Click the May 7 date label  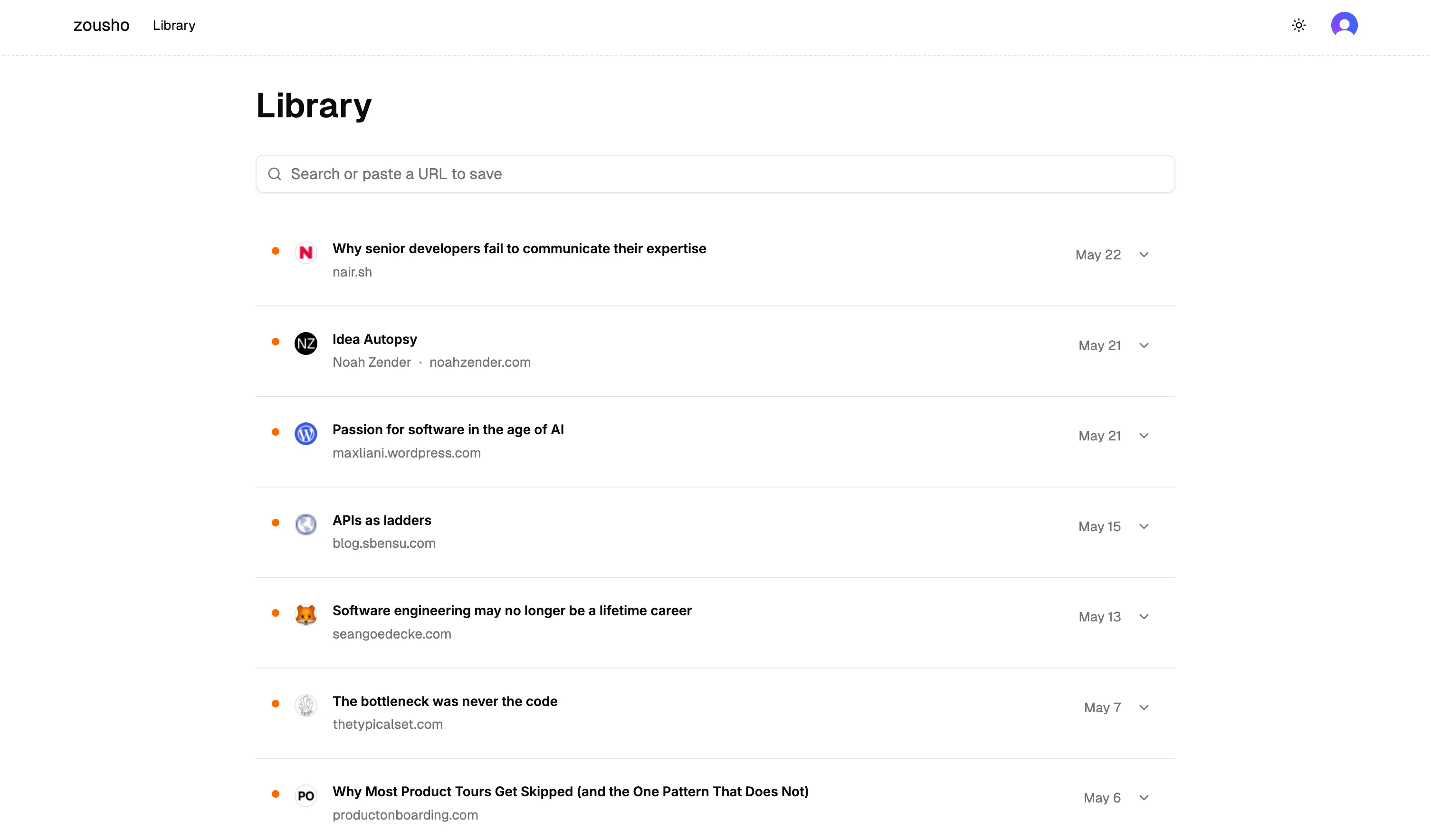pyautogui.click(x=1102, y=707)
